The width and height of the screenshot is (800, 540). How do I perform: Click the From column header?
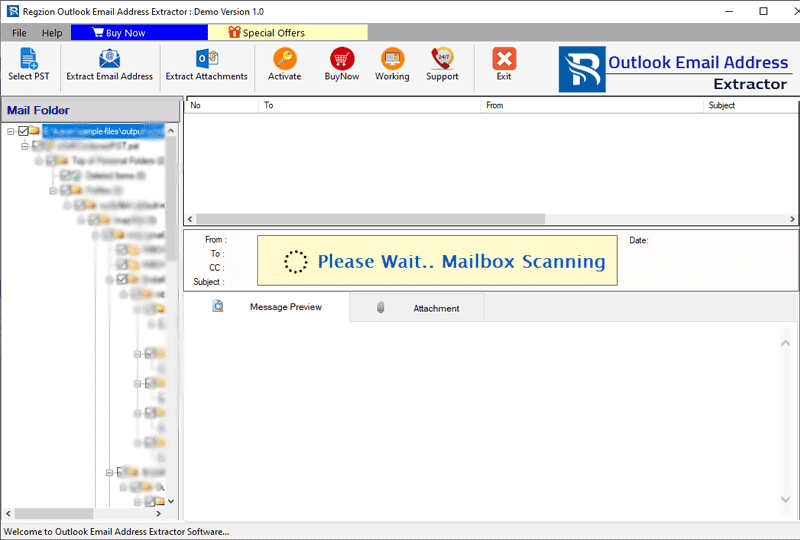click(592, 105)
